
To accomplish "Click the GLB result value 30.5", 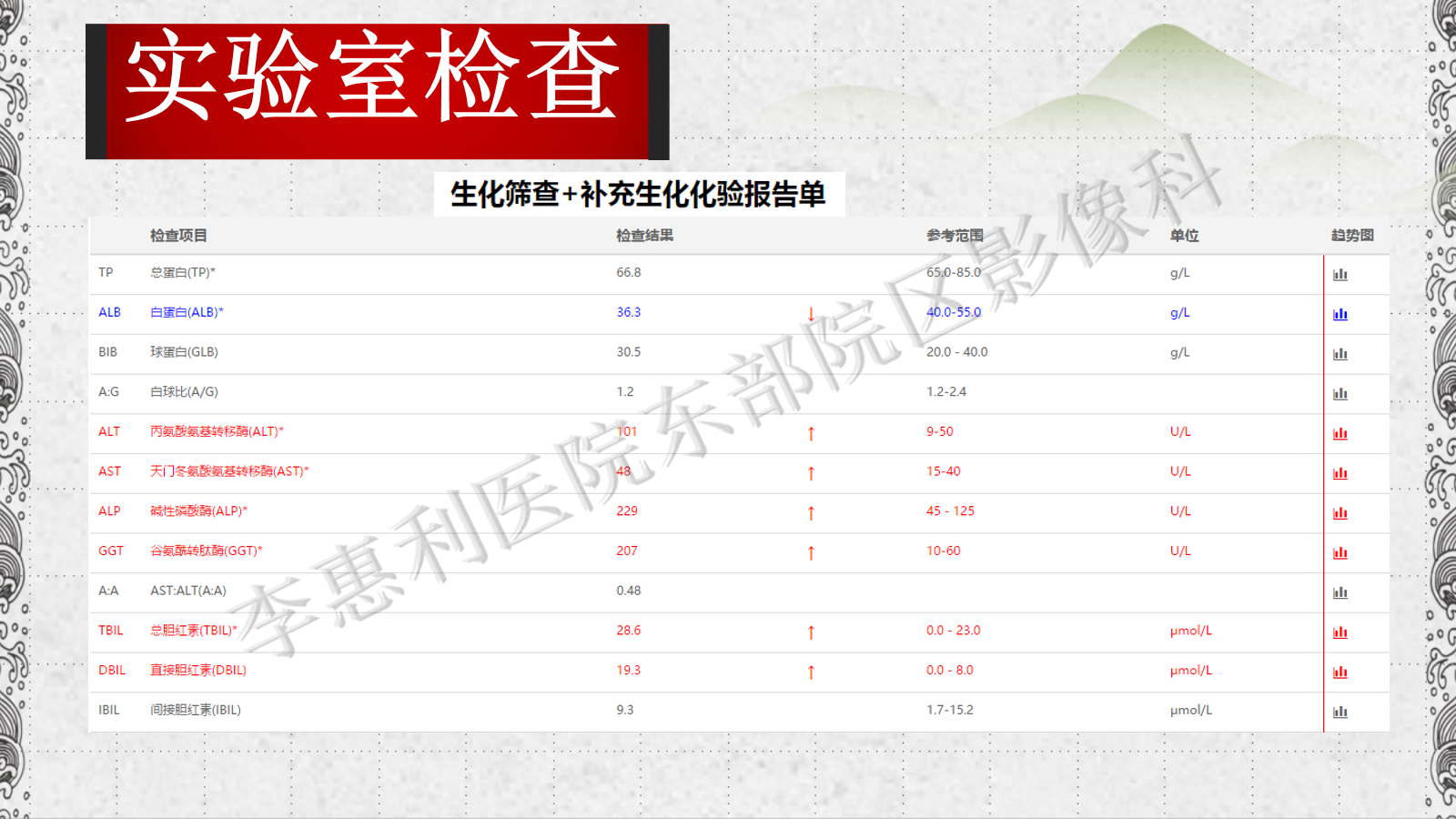I will [629, 352].
